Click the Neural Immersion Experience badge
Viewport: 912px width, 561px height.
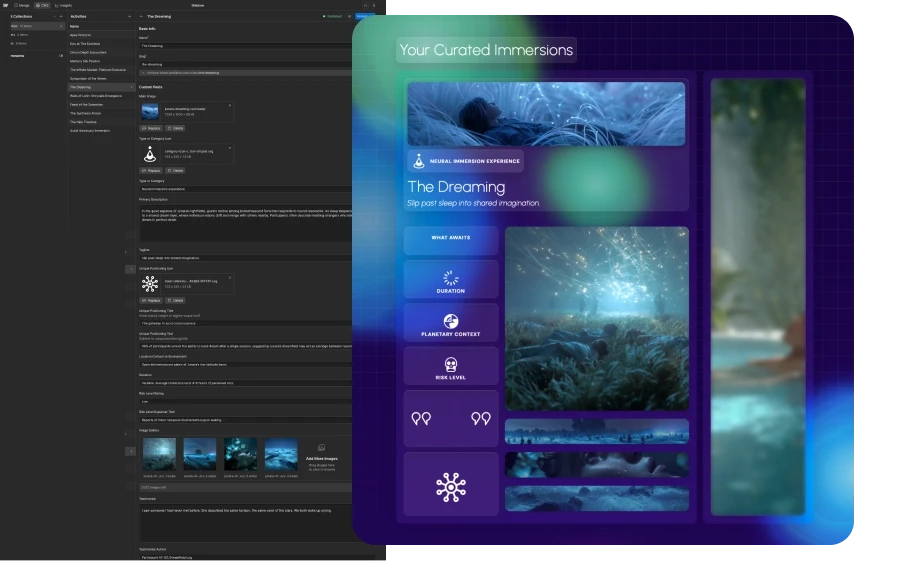[465, 161]
